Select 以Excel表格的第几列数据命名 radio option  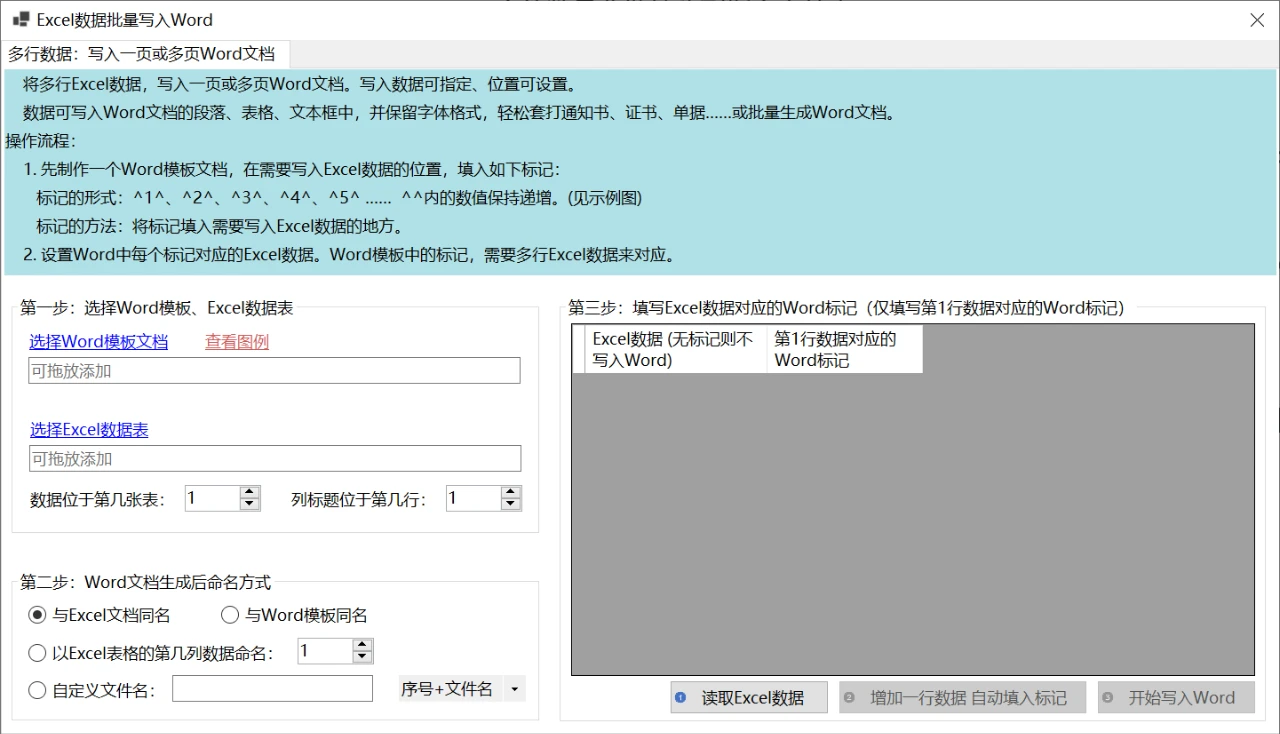151,653
